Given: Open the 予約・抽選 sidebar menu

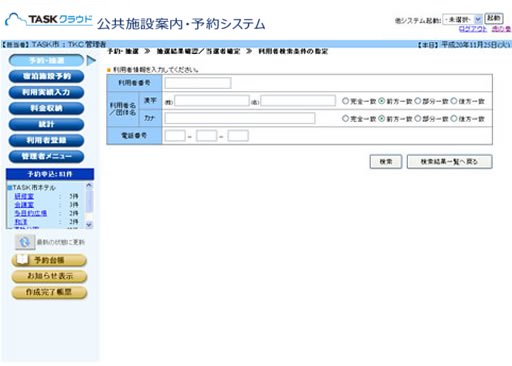Looking at the screenshot, I should (x=46, y=60).
